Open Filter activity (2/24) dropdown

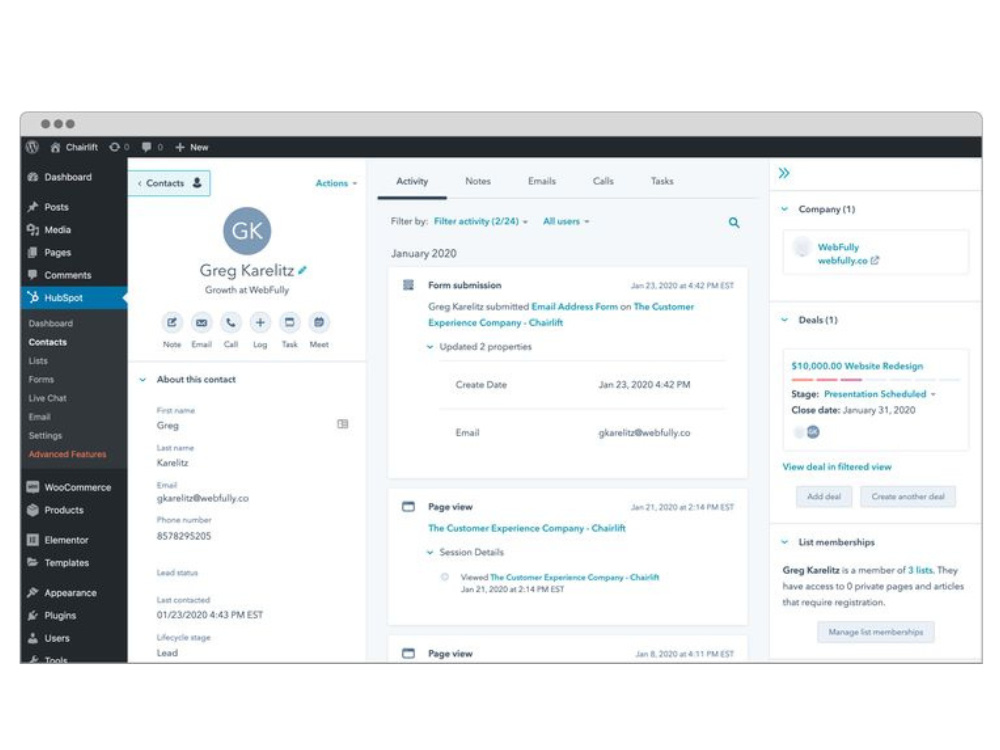coord(480,221)
